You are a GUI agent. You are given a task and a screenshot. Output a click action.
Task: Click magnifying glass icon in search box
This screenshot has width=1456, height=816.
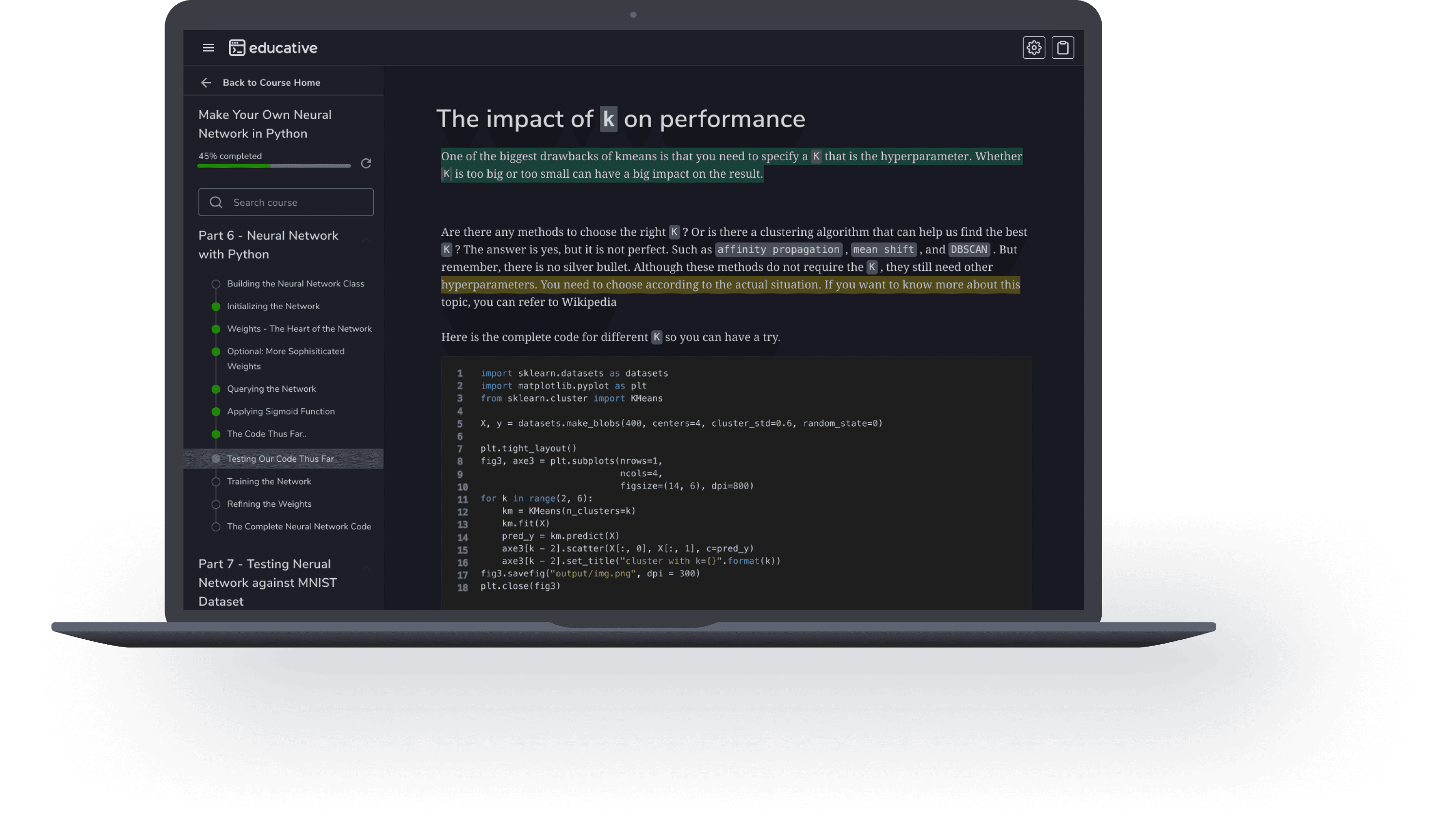pos(216,202)
